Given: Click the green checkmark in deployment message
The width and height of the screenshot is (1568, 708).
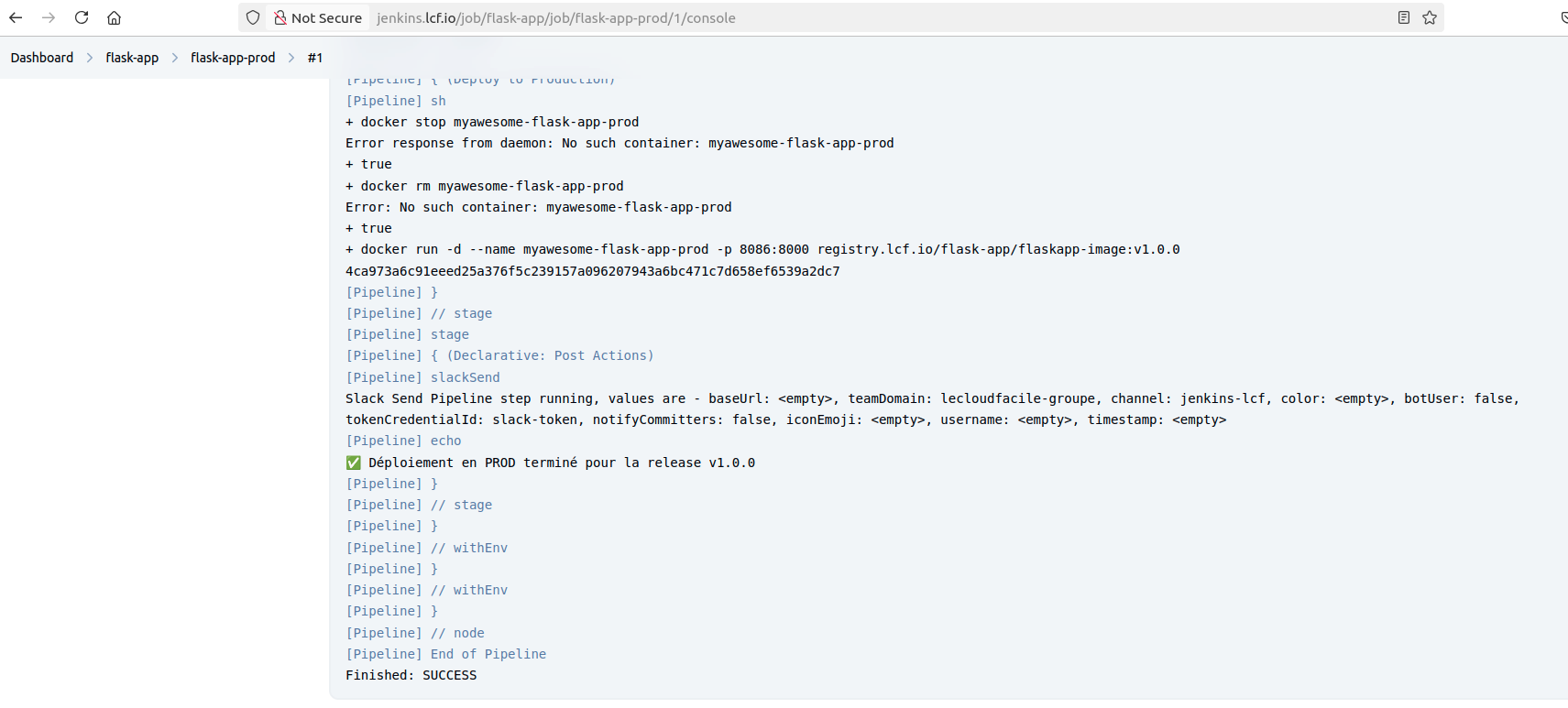Looking at the screenshot, I should point(353,463).
